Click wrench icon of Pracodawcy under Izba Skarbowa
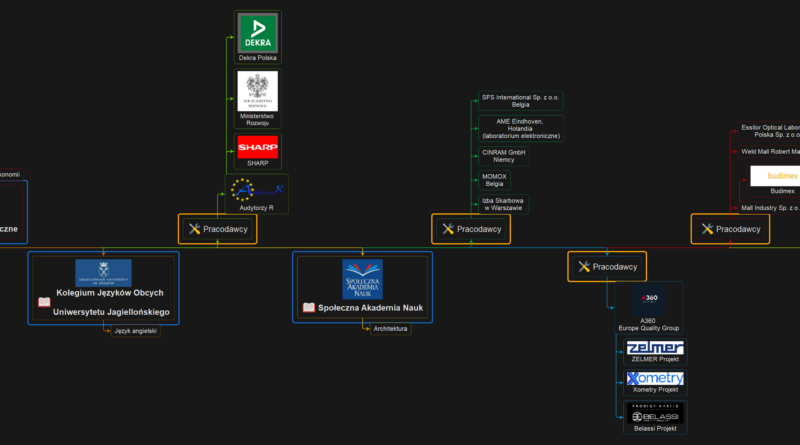This screenshot has height=445, width=800. click(x=448, y=229)
